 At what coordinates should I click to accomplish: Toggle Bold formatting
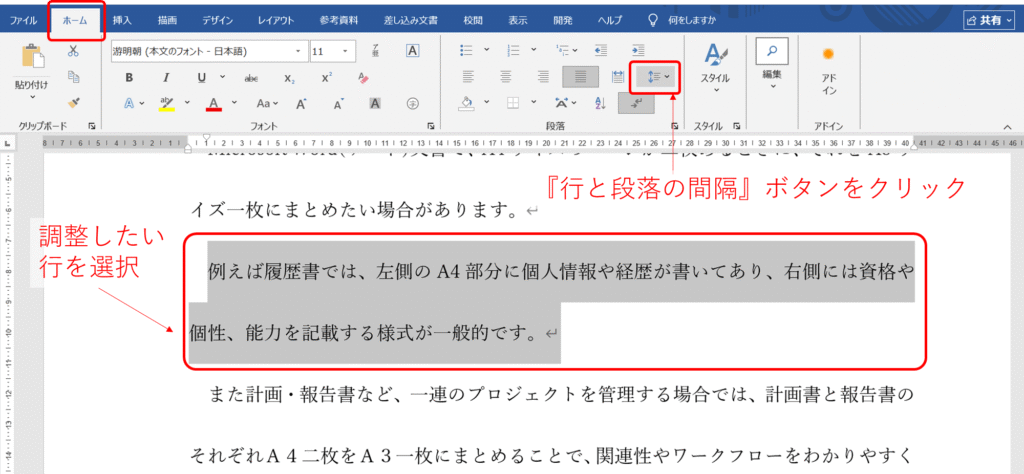tap(129, 77)
